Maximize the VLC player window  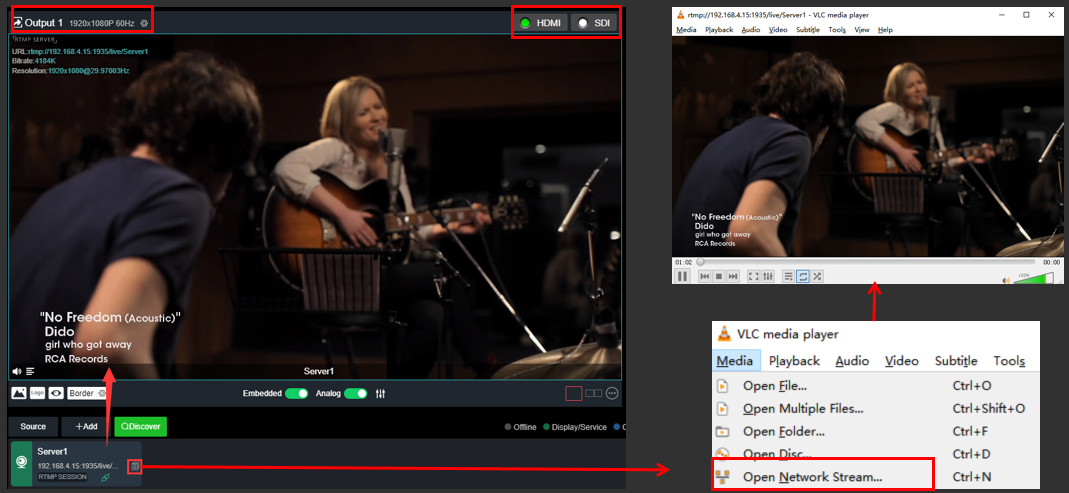pyautogui.click(x=1026, y=14)
